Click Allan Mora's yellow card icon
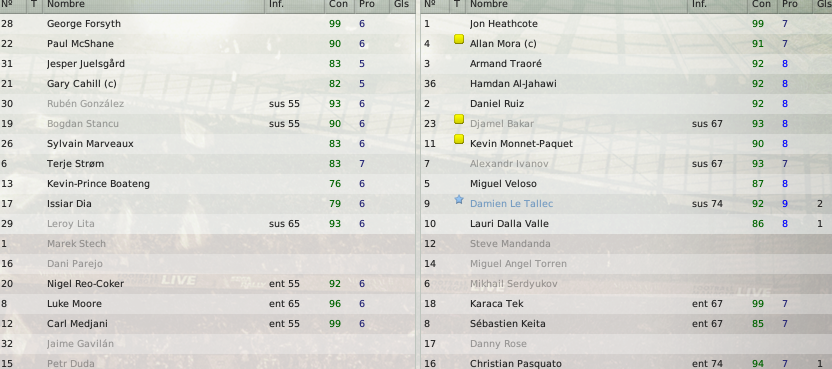 click(459, 39)
